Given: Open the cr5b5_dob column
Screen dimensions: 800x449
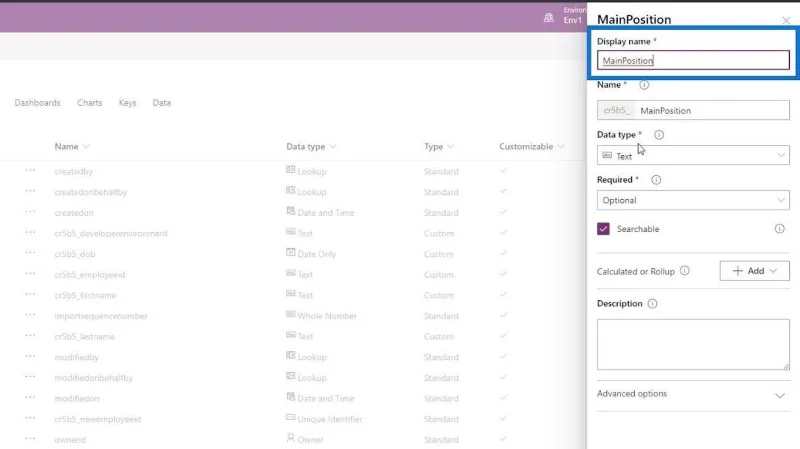Looking at the screenshot, I should click(x=75, y=254).
